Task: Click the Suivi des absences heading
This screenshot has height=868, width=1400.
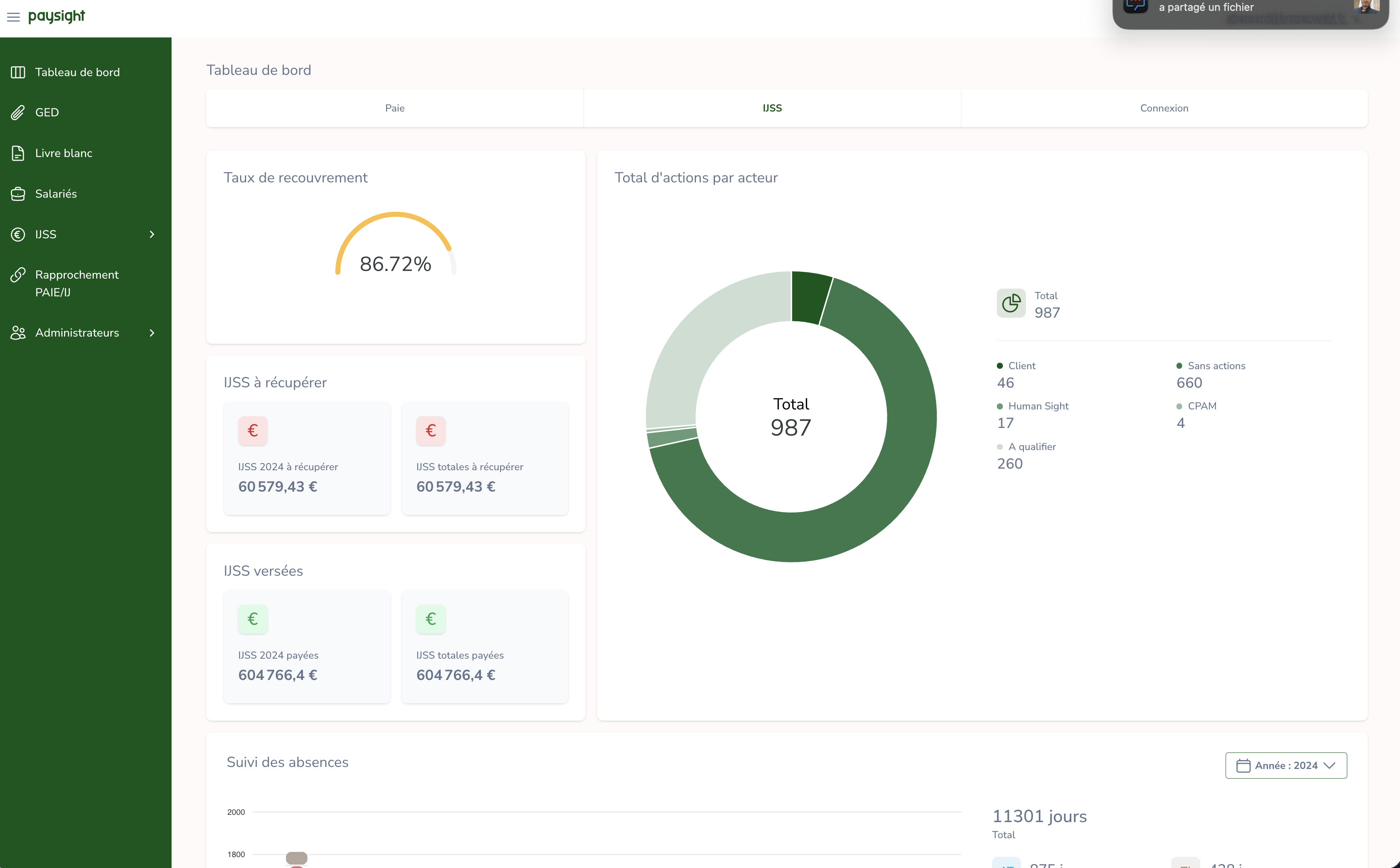Action: pos(287,763)
